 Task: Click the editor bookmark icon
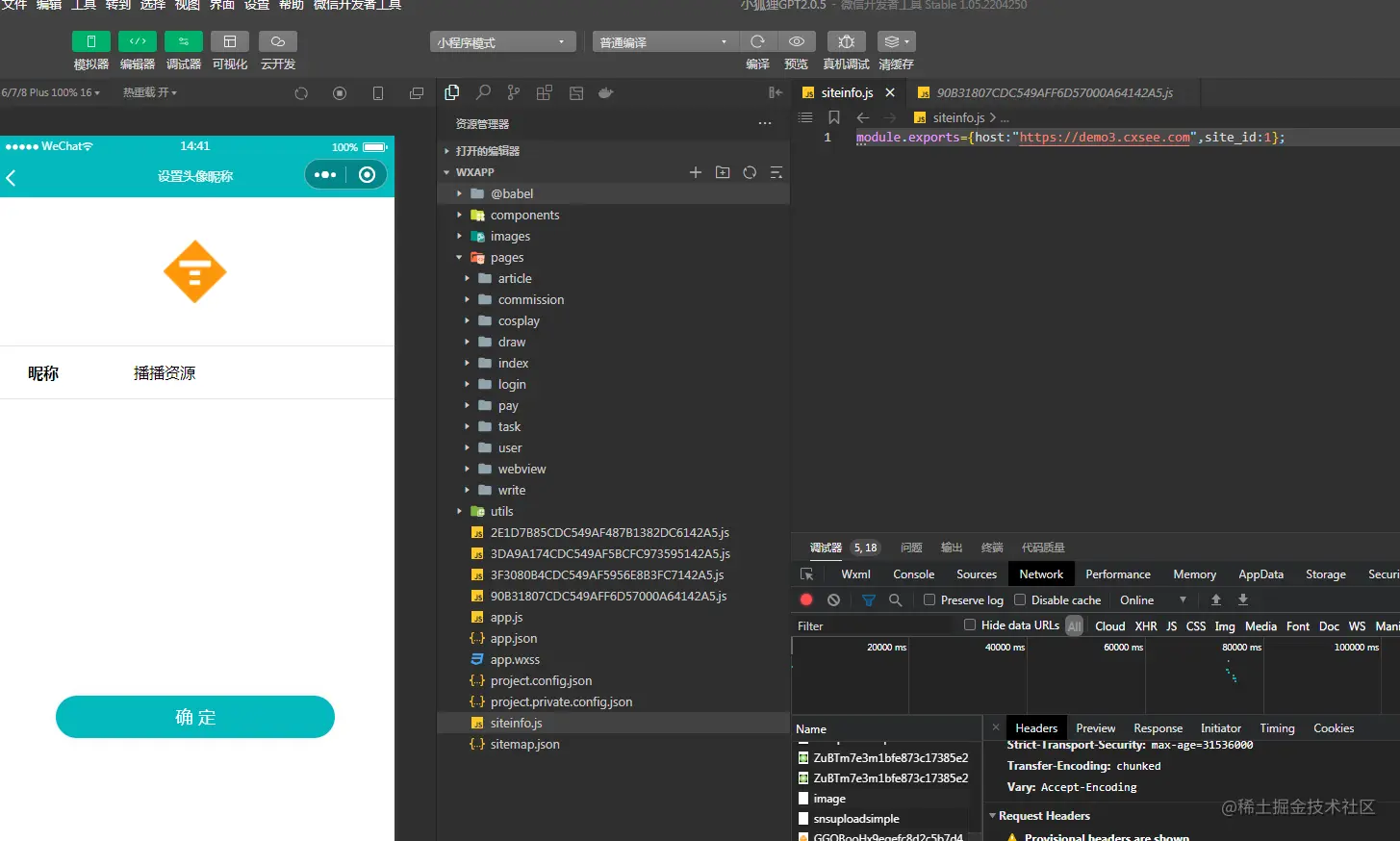tap(834, 117)
